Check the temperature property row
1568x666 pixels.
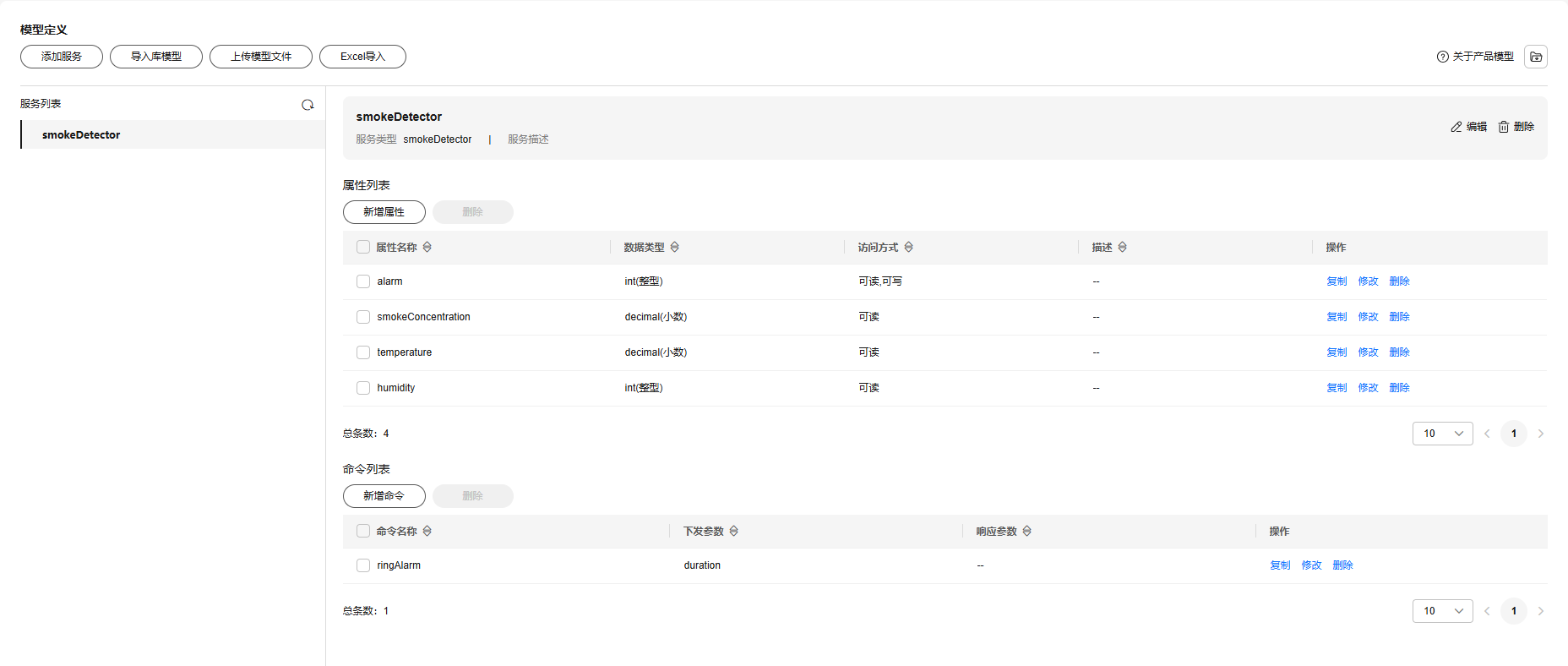click(x=363, y=352)
